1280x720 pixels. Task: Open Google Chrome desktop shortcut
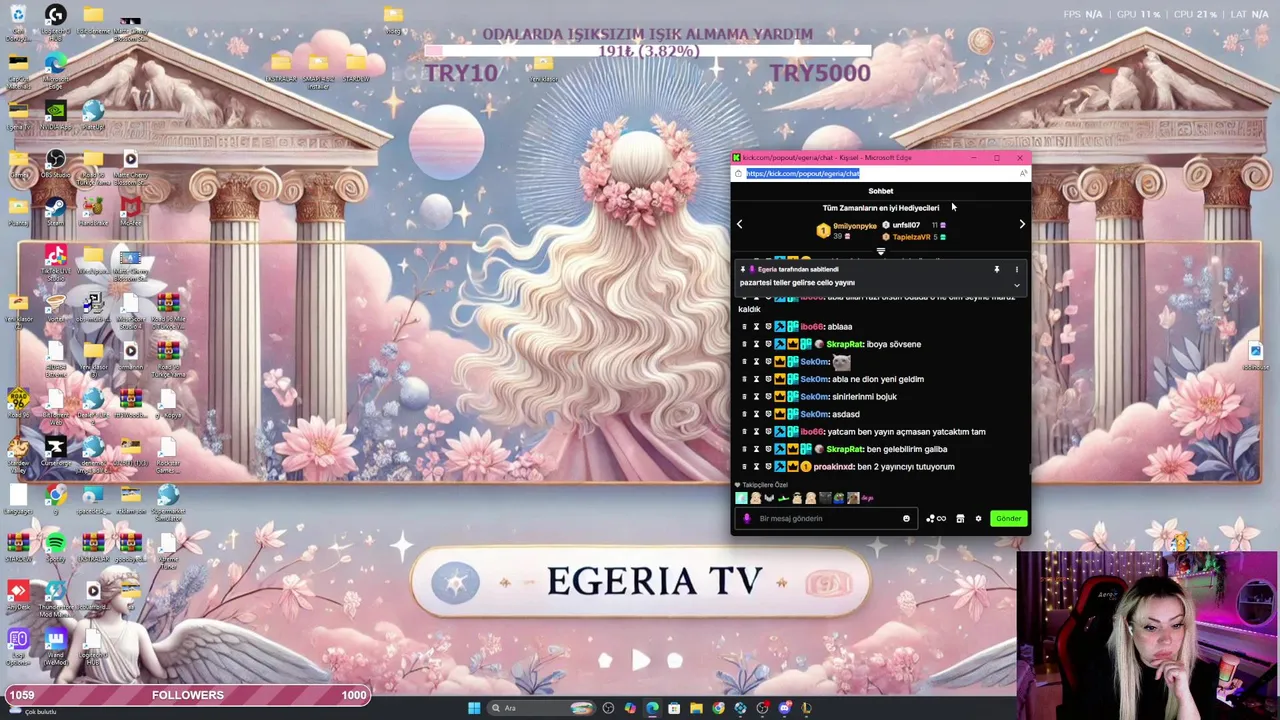click(55, 499)
